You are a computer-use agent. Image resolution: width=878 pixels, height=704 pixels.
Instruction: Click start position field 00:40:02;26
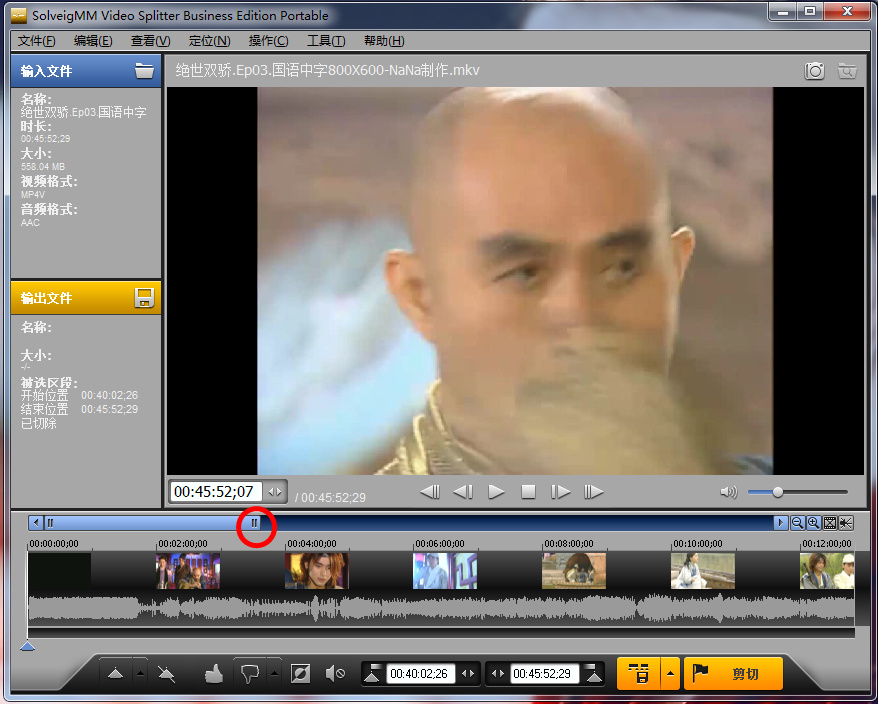click(419, 673)
